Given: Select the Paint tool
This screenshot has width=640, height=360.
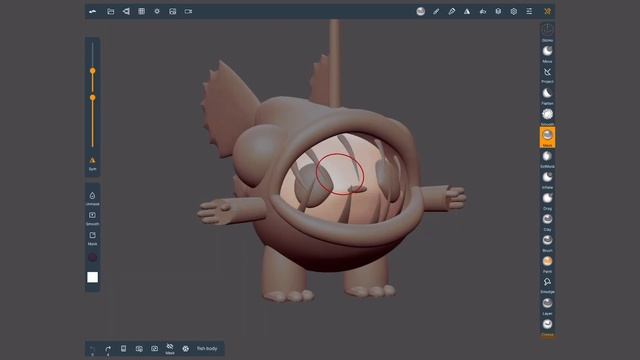Looking at the screenshot, I should click(547, 264).
